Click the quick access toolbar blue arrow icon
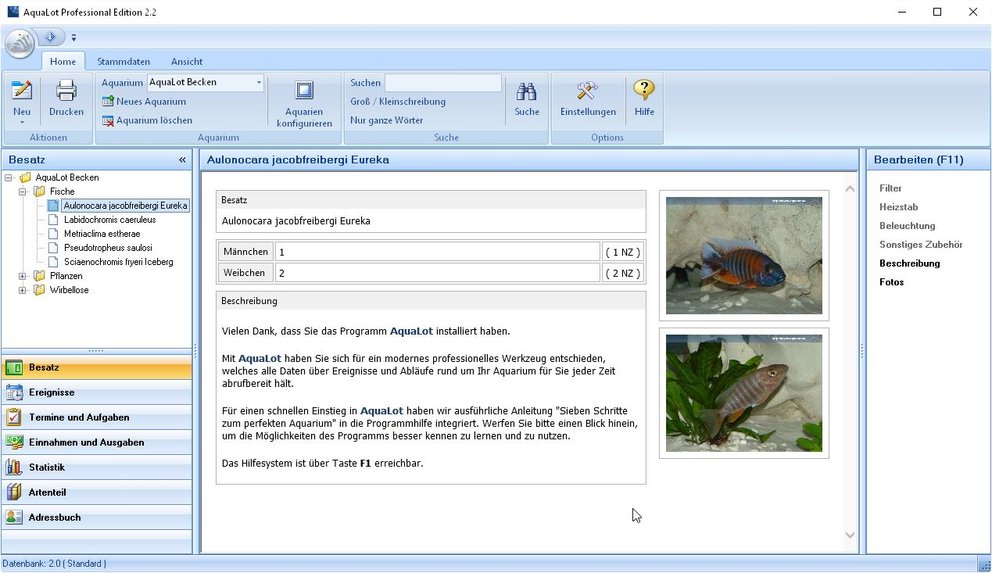Screen dimensions: 992x573 [x=51, y=37]
